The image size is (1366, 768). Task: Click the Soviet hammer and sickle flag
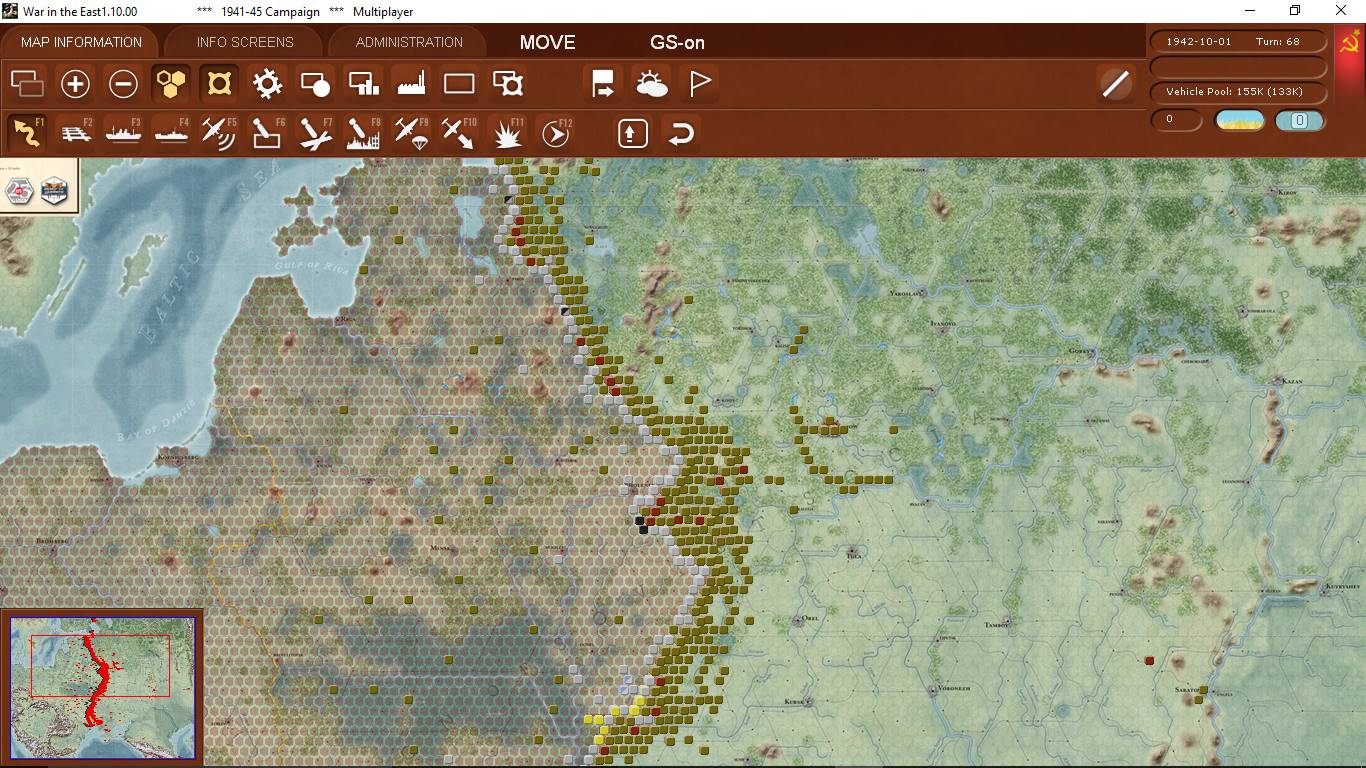click(x=1350, y=44)
